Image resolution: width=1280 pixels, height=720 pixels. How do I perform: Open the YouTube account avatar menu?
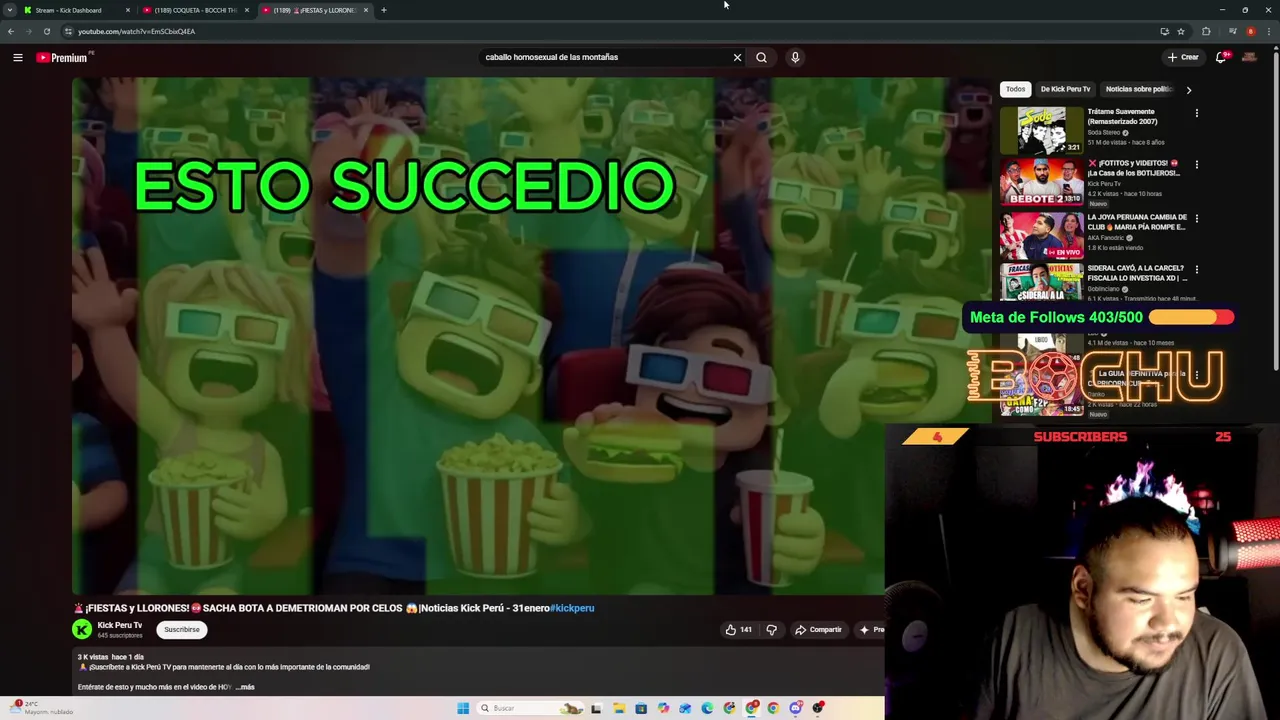pyautogui.click(x=1249, y=57)
